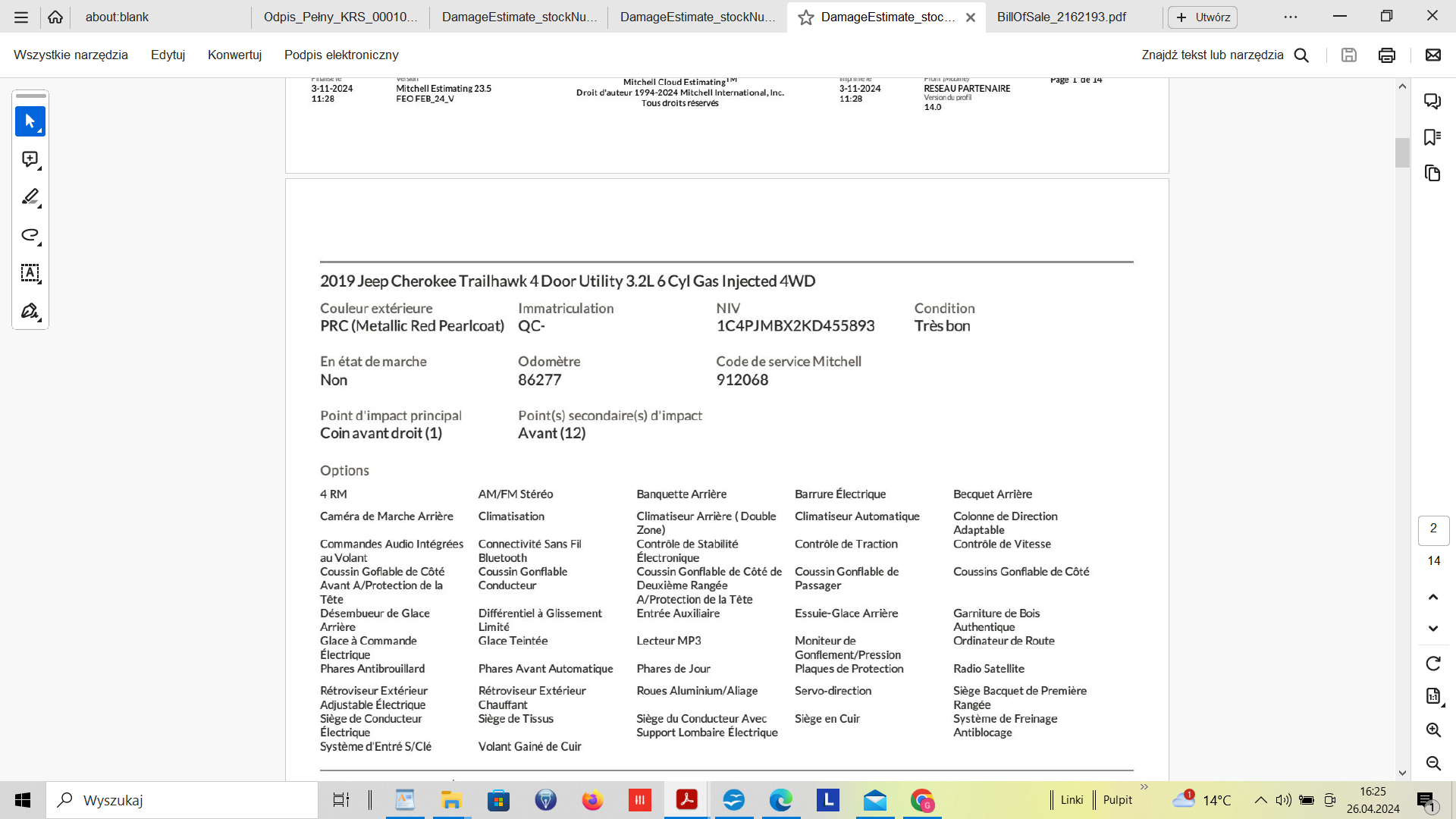Viewport: 1456px width, 819px height.
Task: Click the scrollbar down arrow
Action: pyautogui.click(x=1402, y=773)
